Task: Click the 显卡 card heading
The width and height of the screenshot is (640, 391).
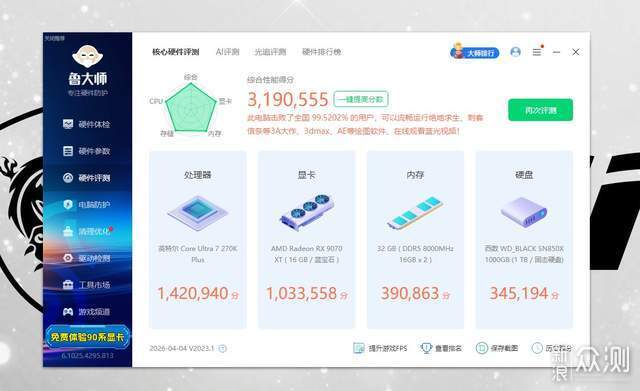Action: 307,175
